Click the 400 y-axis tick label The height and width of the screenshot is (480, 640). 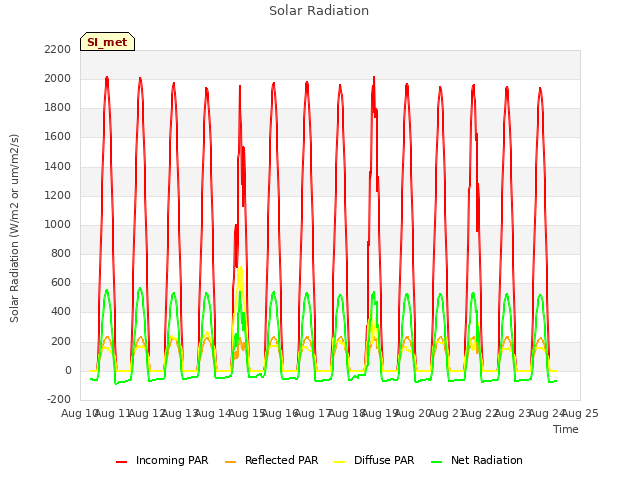tap(61, 312)
